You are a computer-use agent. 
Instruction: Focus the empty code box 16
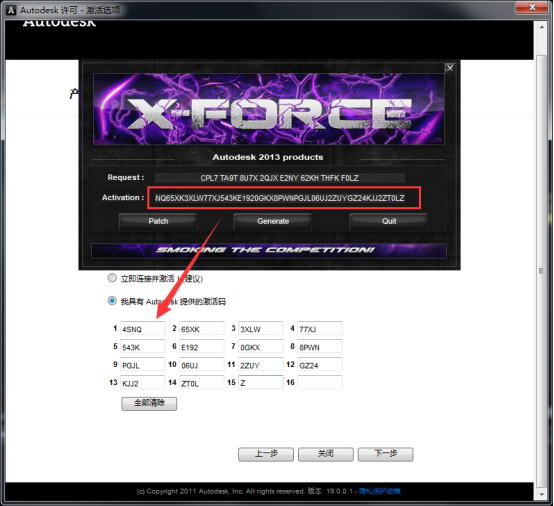320,382
